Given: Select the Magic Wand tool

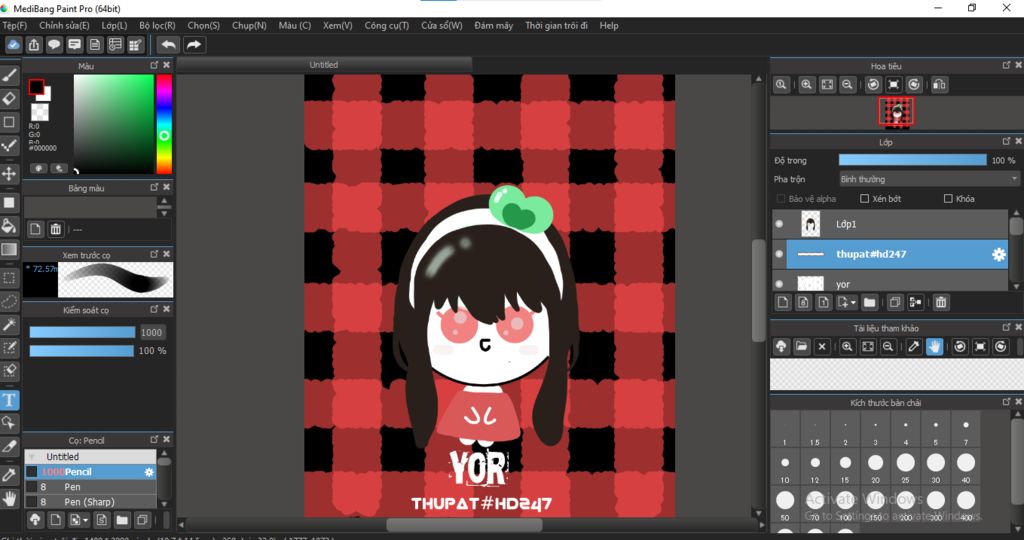Looking at the screenshot, I should pos(9,325).
